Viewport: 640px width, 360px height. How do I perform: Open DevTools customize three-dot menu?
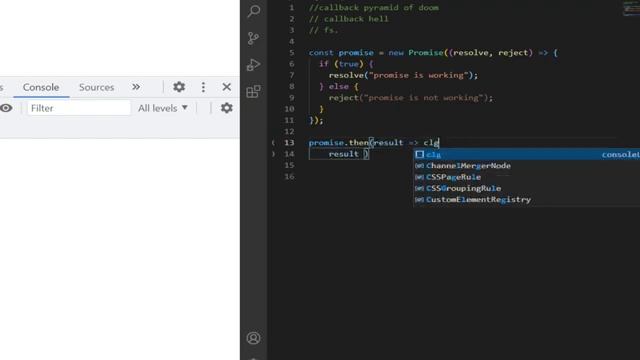[x=203, y=87]
